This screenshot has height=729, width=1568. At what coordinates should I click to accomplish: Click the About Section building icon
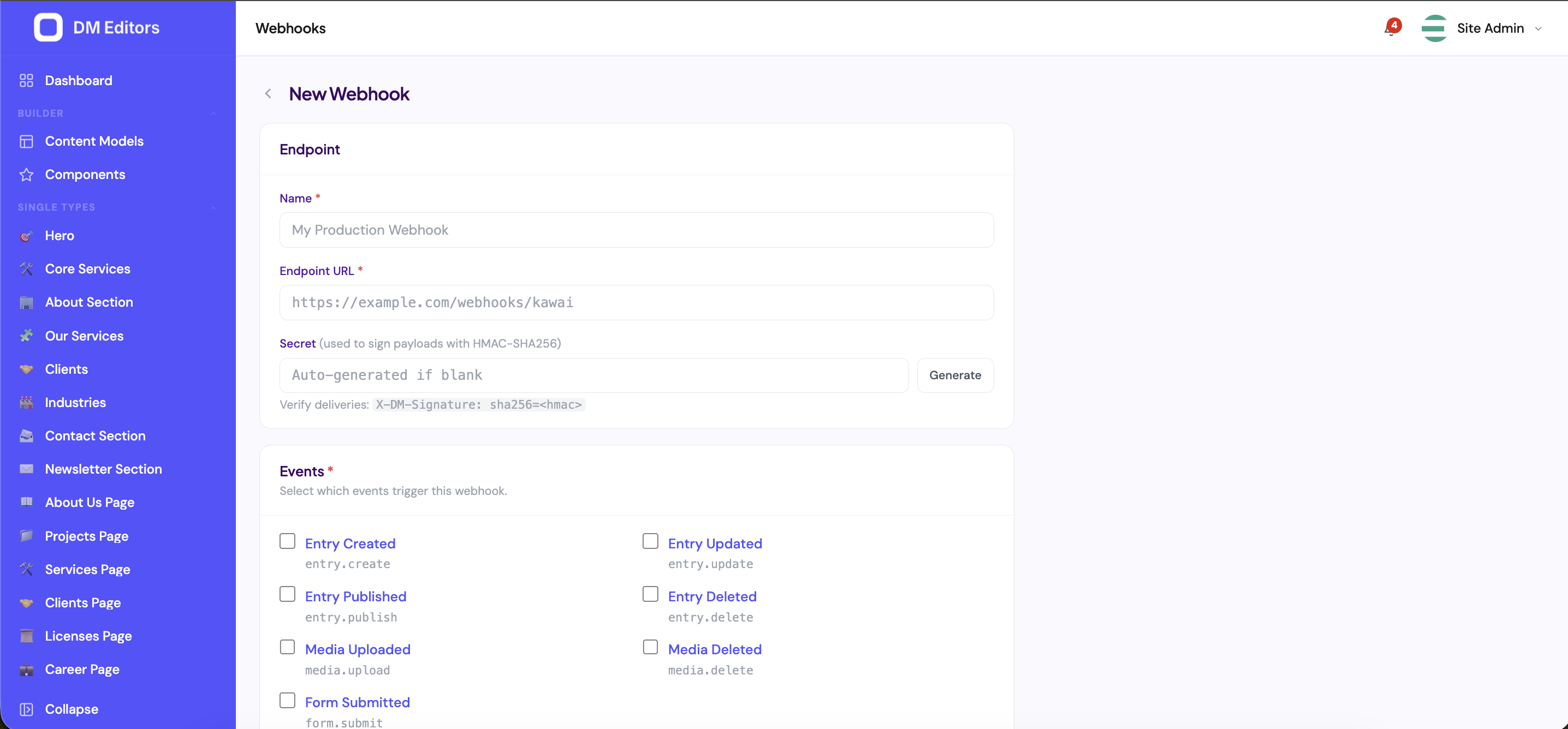(x=26, y=302)
